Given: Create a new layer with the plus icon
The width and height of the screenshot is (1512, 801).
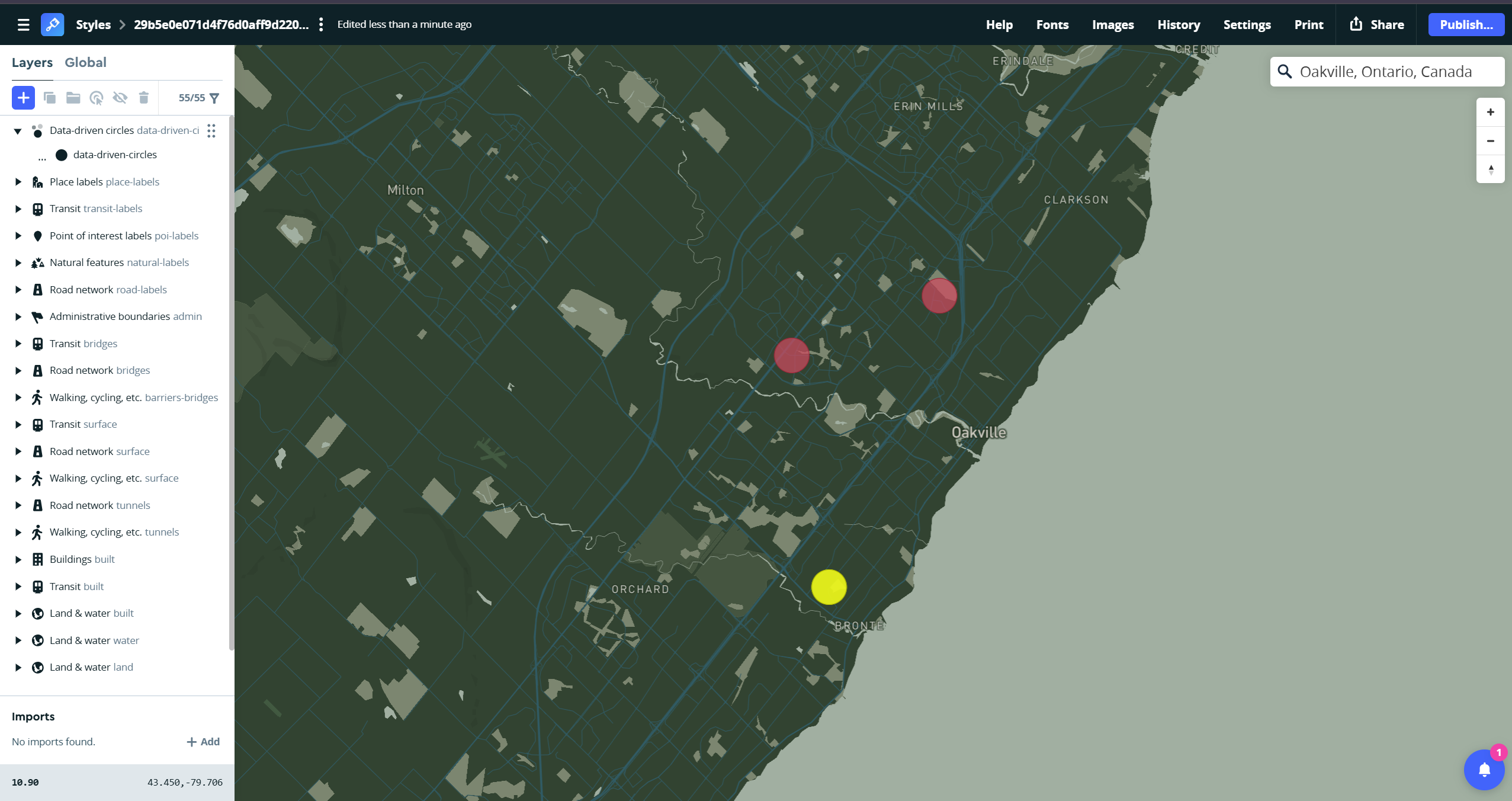Looking at the screenshot, I should (23, 97).
